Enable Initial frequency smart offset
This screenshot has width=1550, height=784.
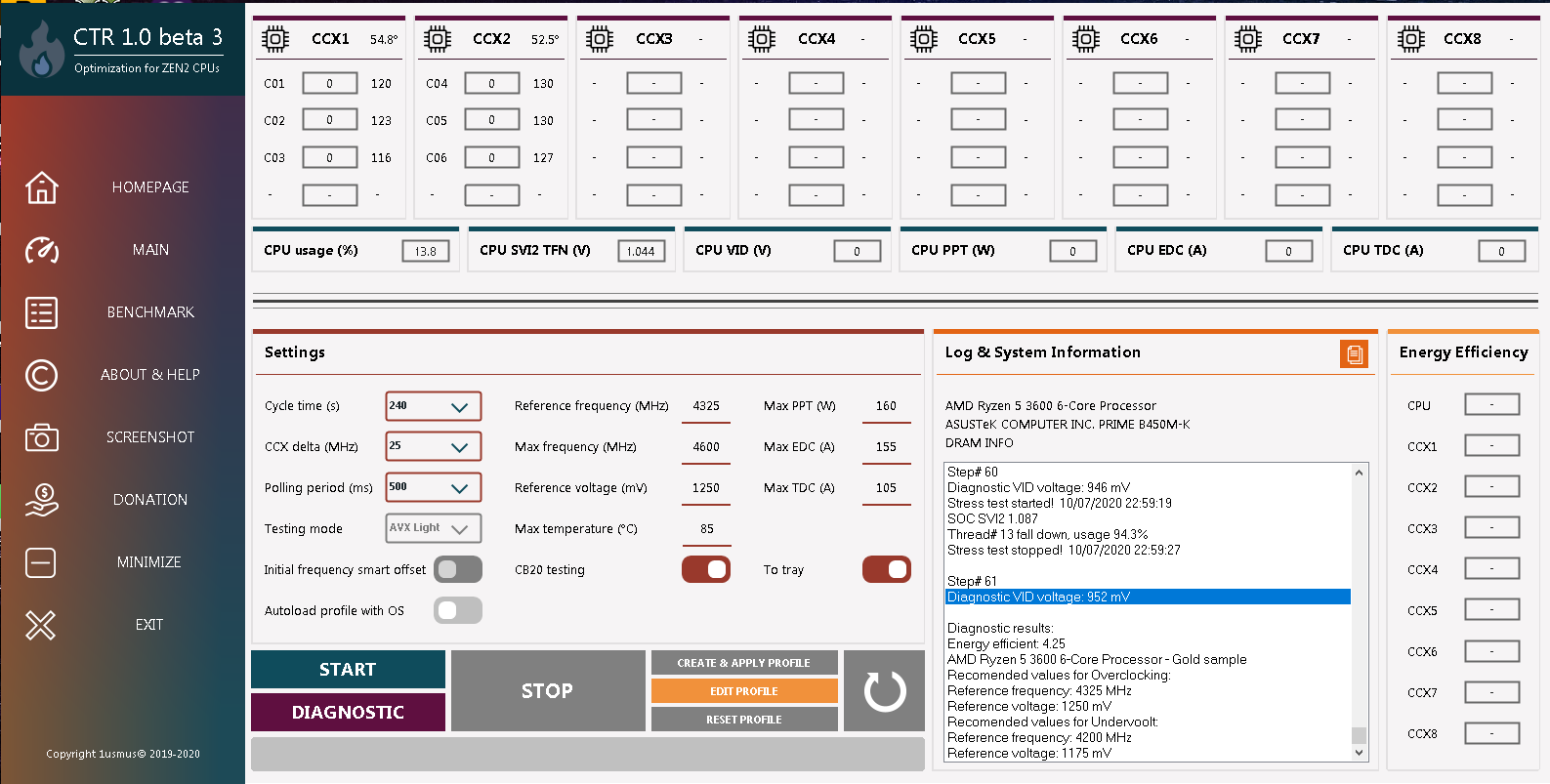click(458, 569)
